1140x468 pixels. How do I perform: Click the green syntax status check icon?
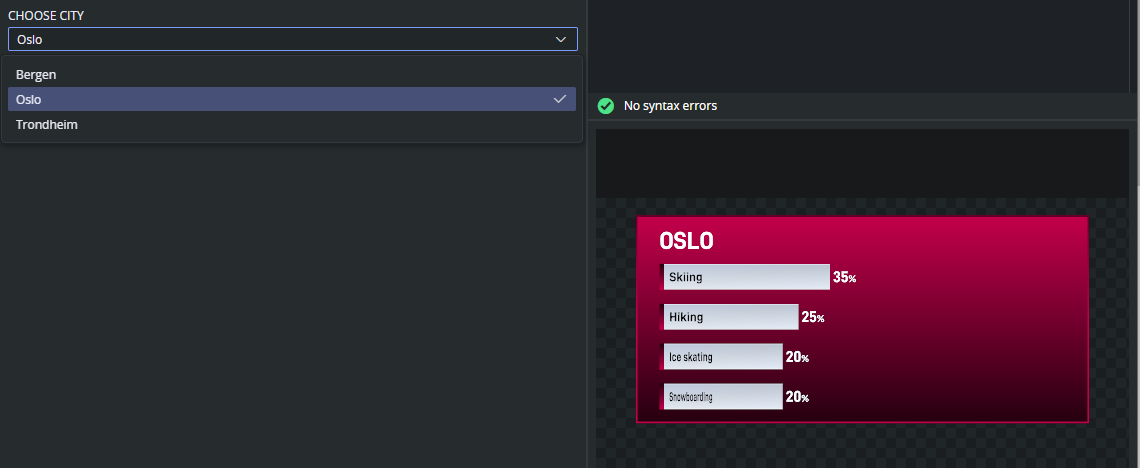[605, 106]
